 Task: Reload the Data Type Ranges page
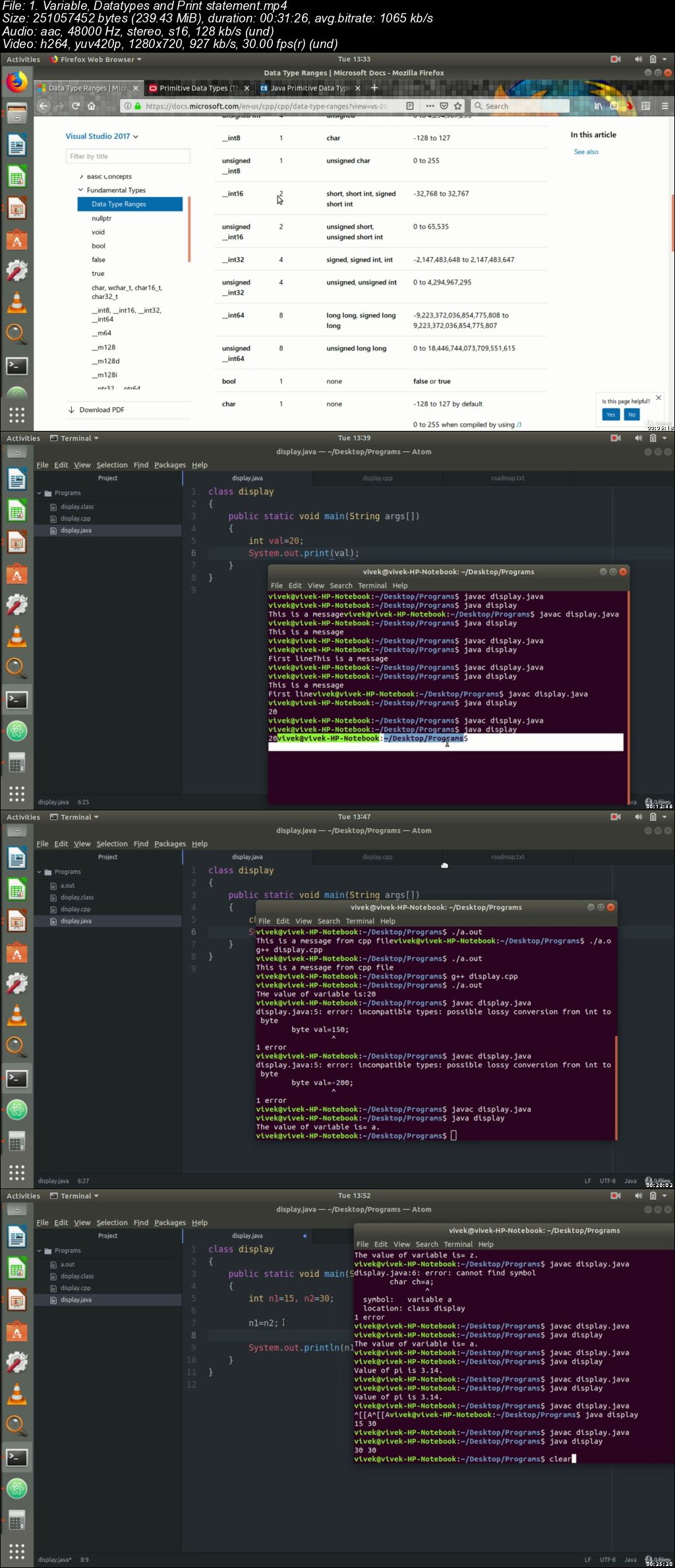(76, 105)
